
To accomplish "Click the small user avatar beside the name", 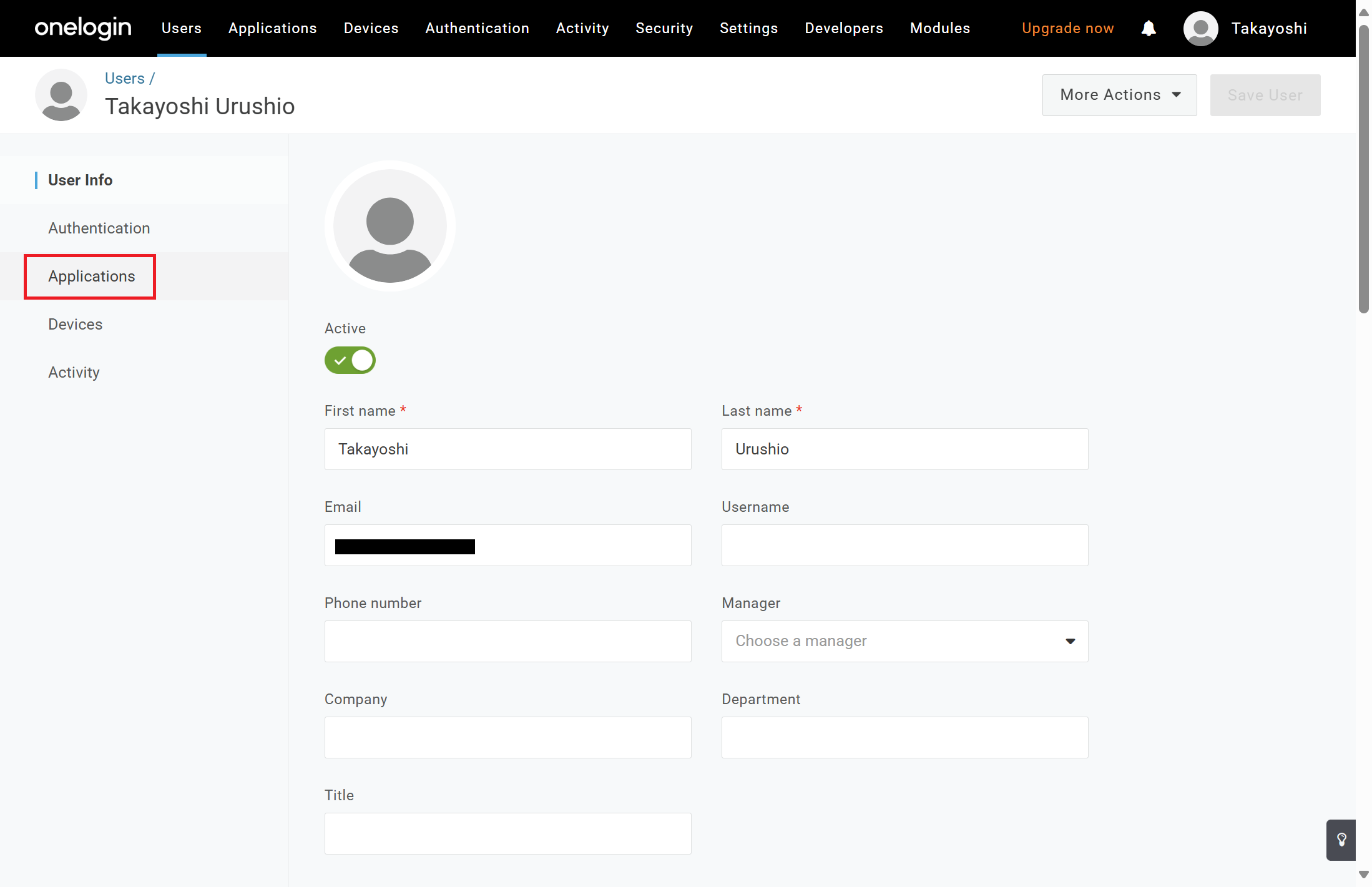I will coord(61,95).
